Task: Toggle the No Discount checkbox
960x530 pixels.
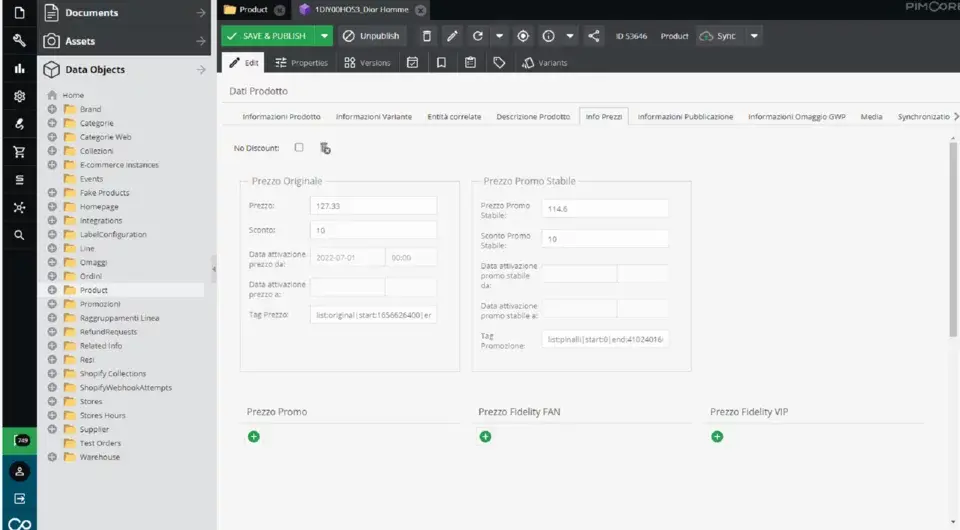Action: [299, 147]
